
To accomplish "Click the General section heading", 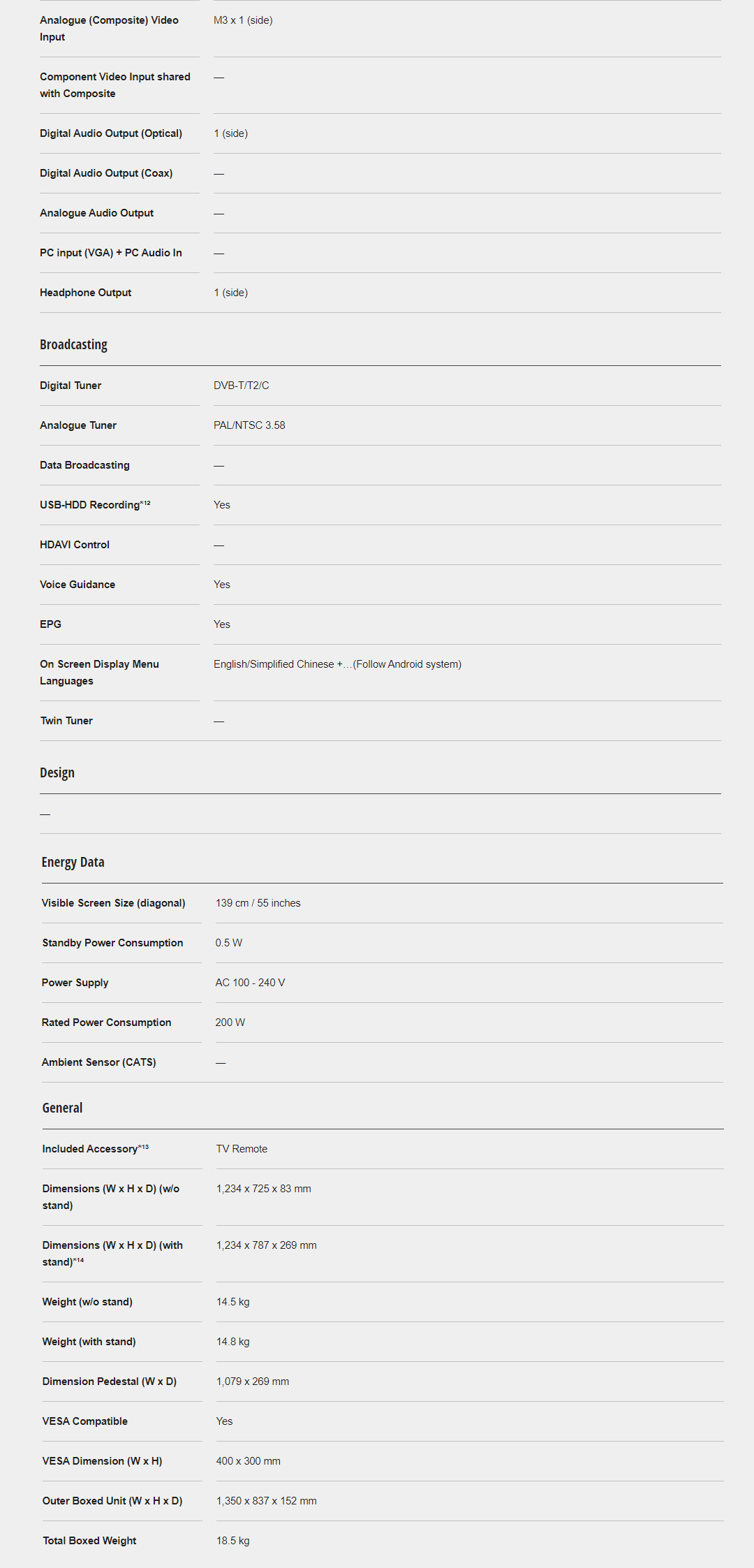I will pos(62,1108).
